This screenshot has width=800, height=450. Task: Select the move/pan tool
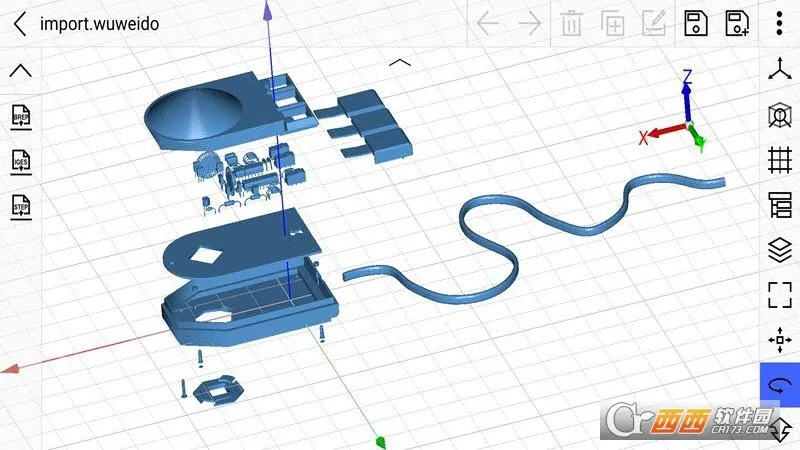tap(780, 340)
